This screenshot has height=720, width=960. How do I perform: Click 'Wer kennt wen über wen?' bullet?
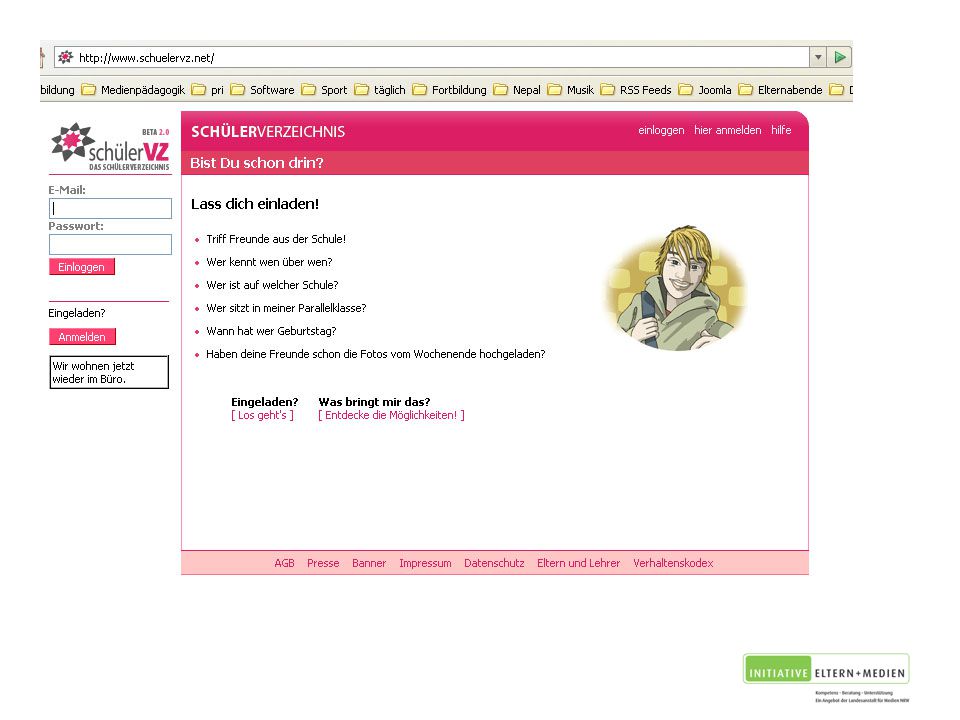(x=269, y=262)
